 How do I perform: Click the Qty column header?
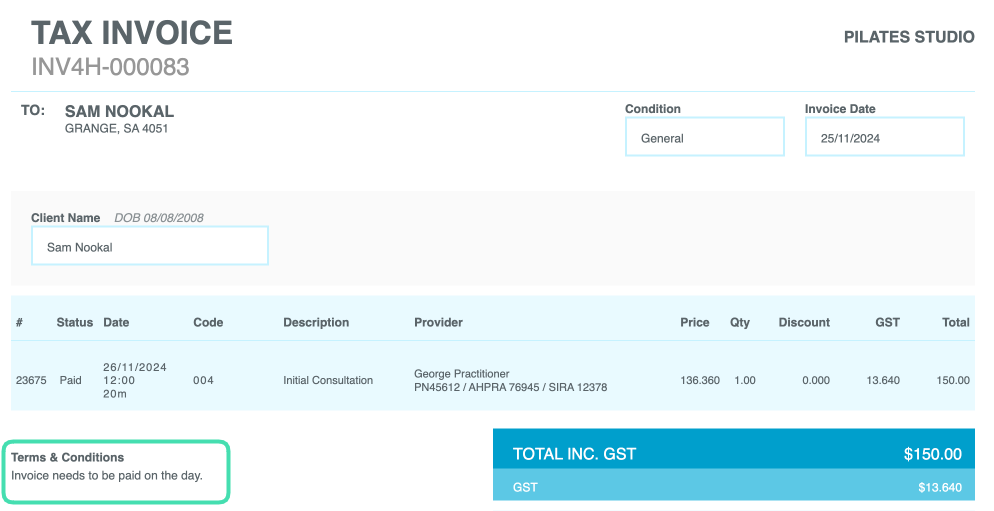click(x=740, y=322)
